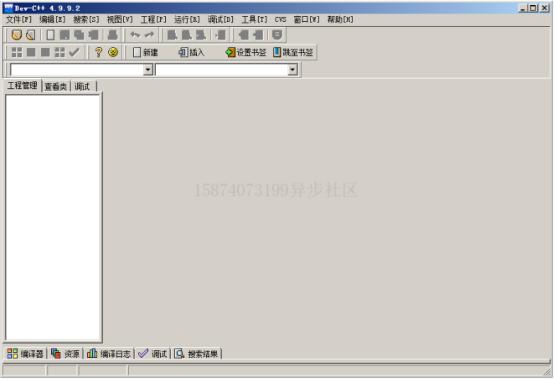Open the 搜索[S] menu
The height and width of the screenshot is (380, 554).
tap(86, 19)
